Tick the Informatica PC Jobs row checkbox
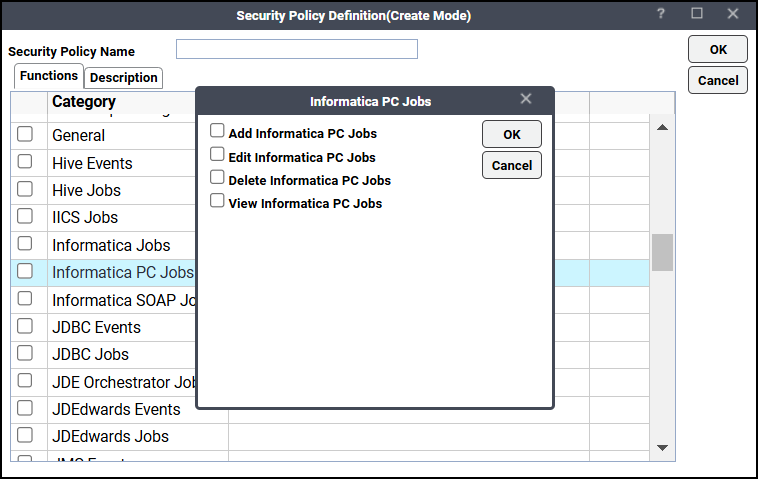 pyautogui.click(x=25, y=271)
